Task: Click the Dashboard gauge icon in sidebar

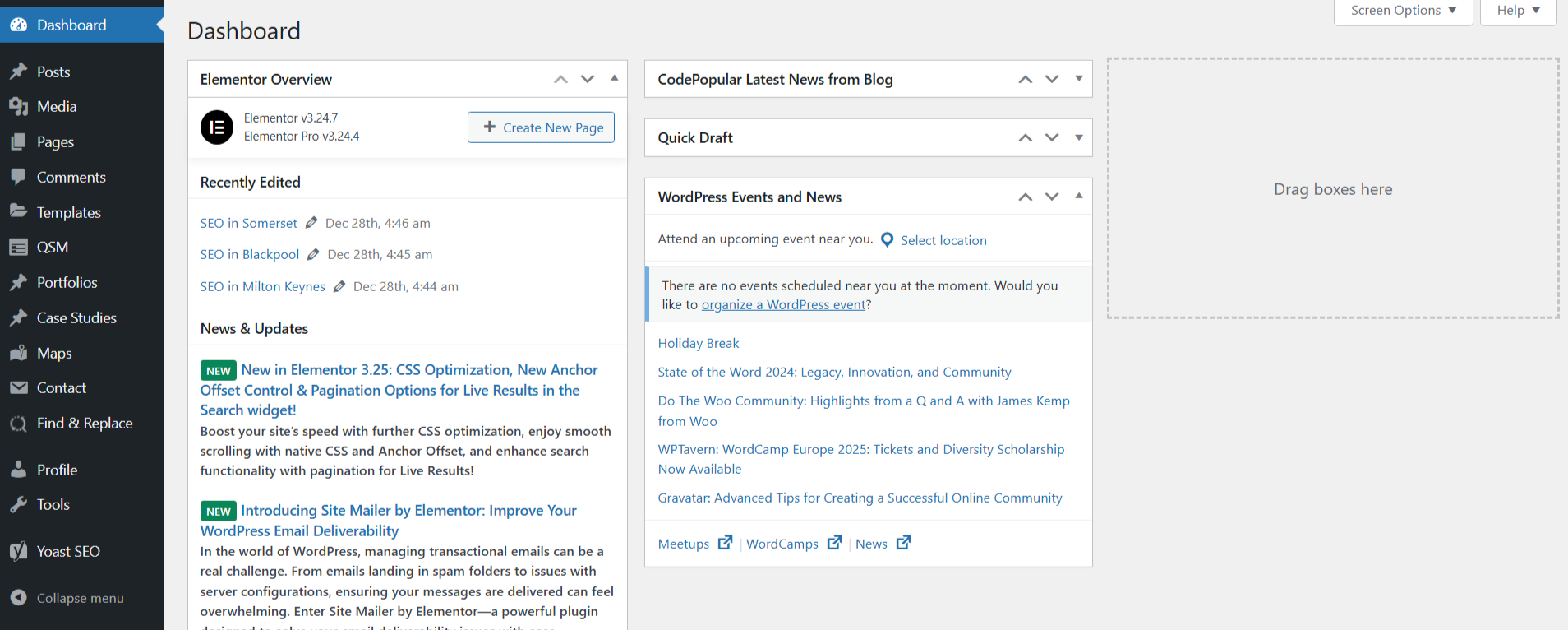Action: point(19,25)
